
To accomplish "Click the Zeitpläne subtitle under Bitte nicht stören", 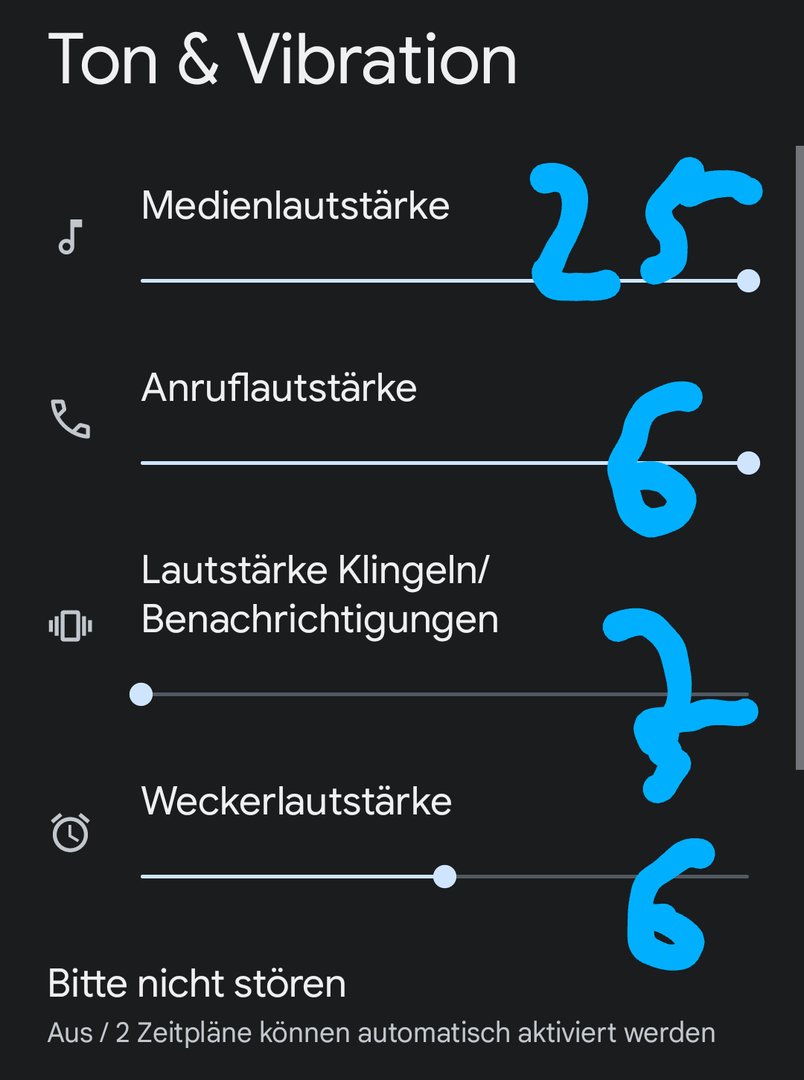I will pyautogui.click(x=381, y=1032).
